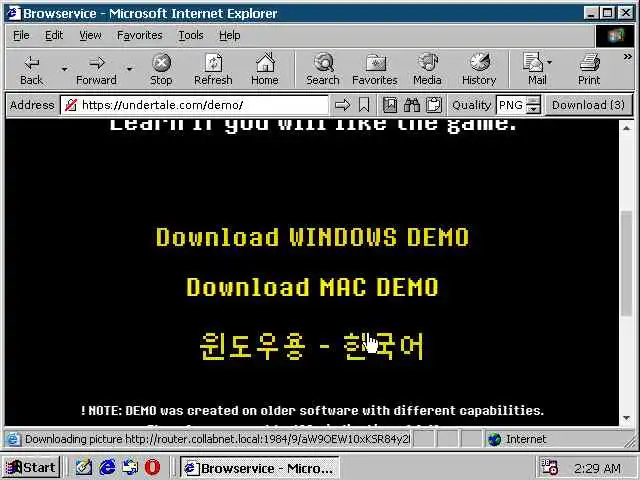640x480 pixels.
Task: Click the Go arrow beside address bar
Action: point(342,105)
